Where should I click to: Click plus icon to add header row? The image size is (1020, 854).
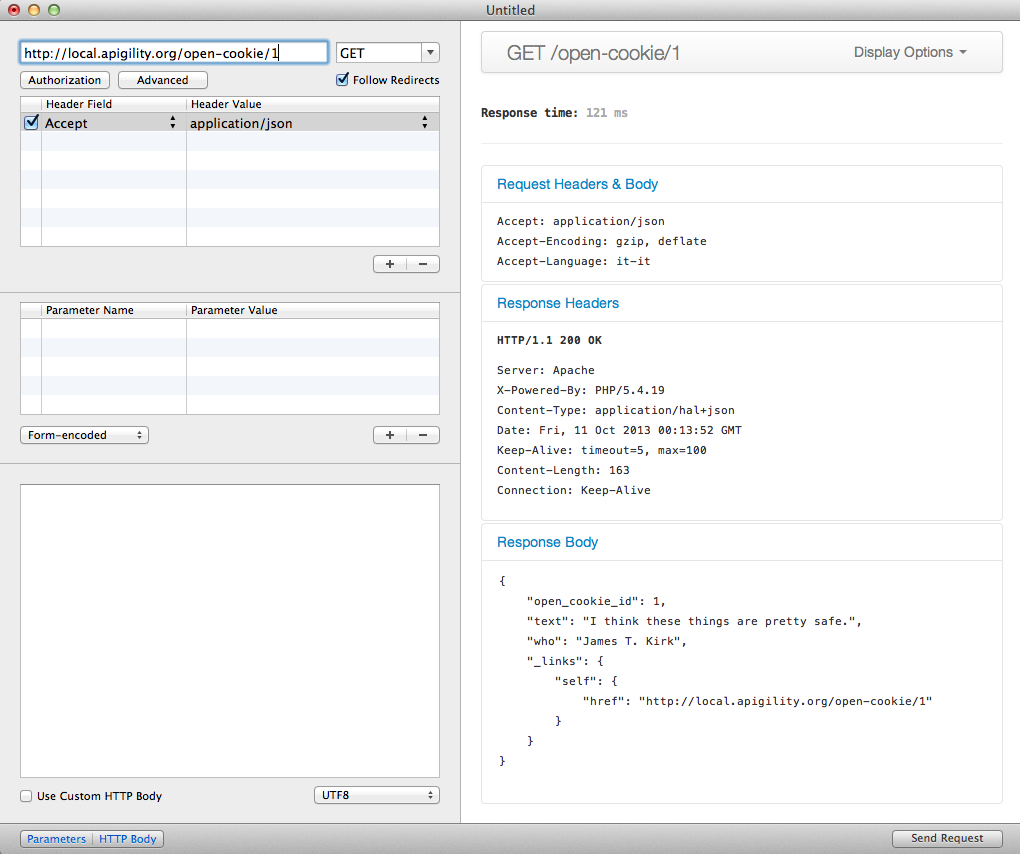(389, 264)
